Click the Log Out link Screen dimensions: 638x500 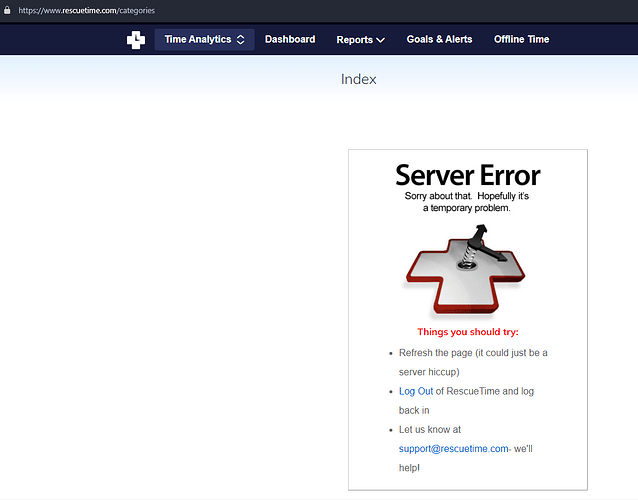[x=416, y=391]
